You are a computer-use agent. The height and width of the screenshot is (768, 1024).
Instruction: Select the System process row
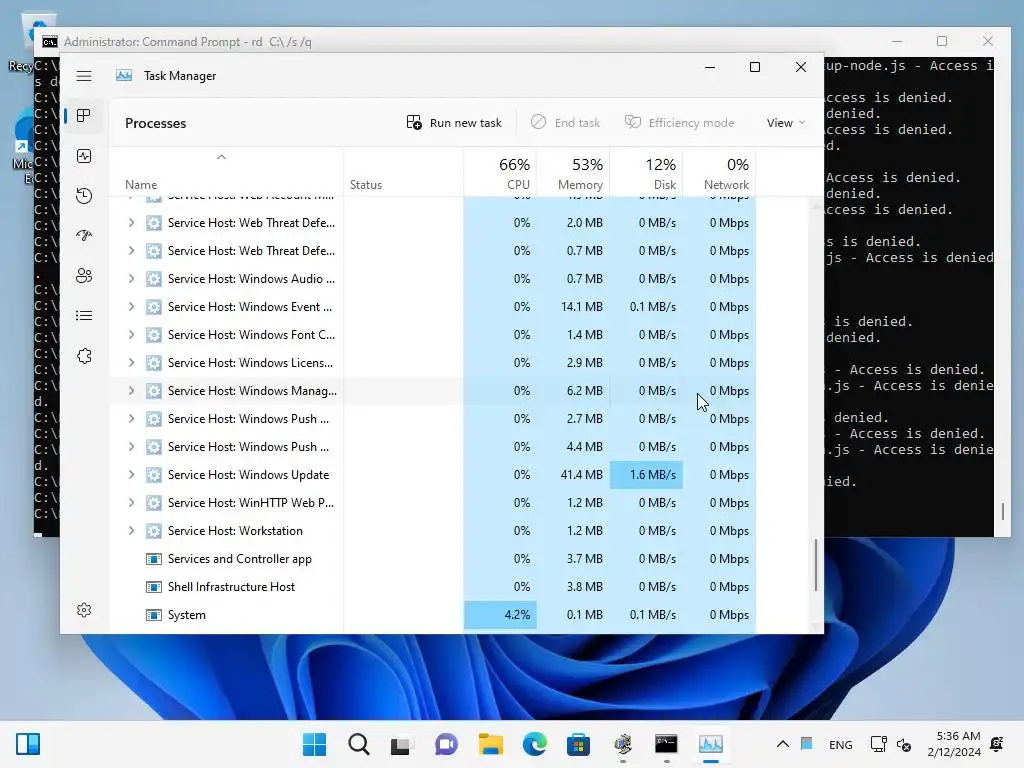(x=433, y=615)
